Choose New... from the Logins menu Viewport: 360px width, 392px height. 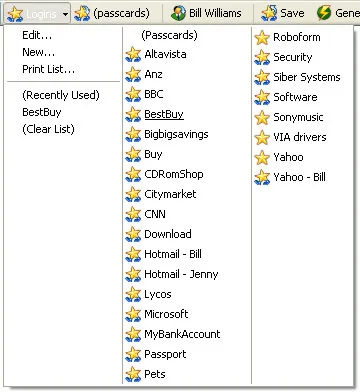(x=38, y=52)
